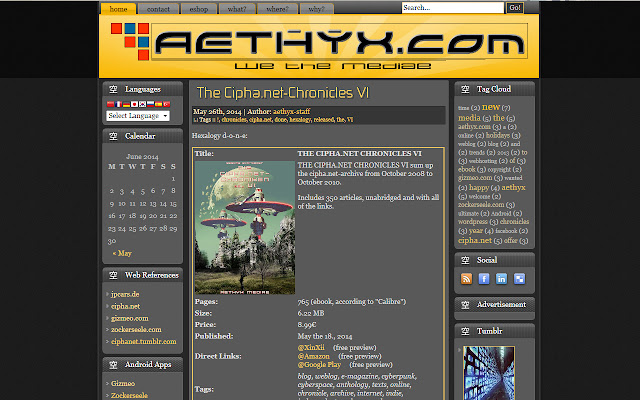Open the jpcars.de web reference
The width and height of the screenshot is (640, 400).
[125, 294]
